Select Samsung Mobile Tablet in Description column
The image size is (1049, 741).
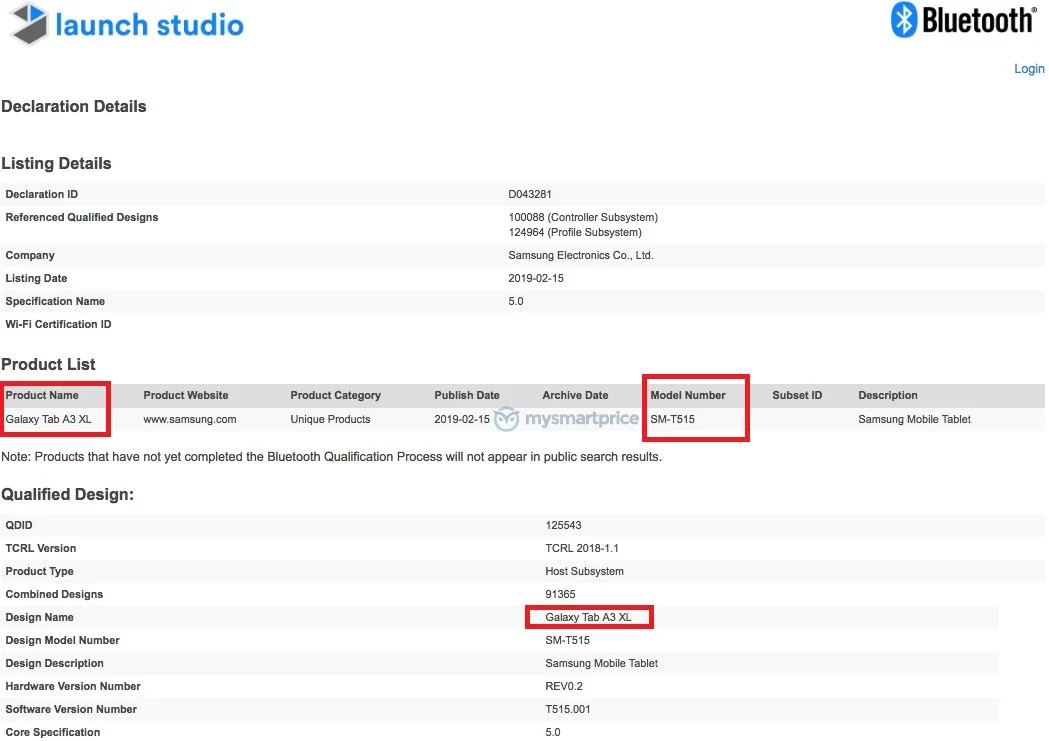915,419
